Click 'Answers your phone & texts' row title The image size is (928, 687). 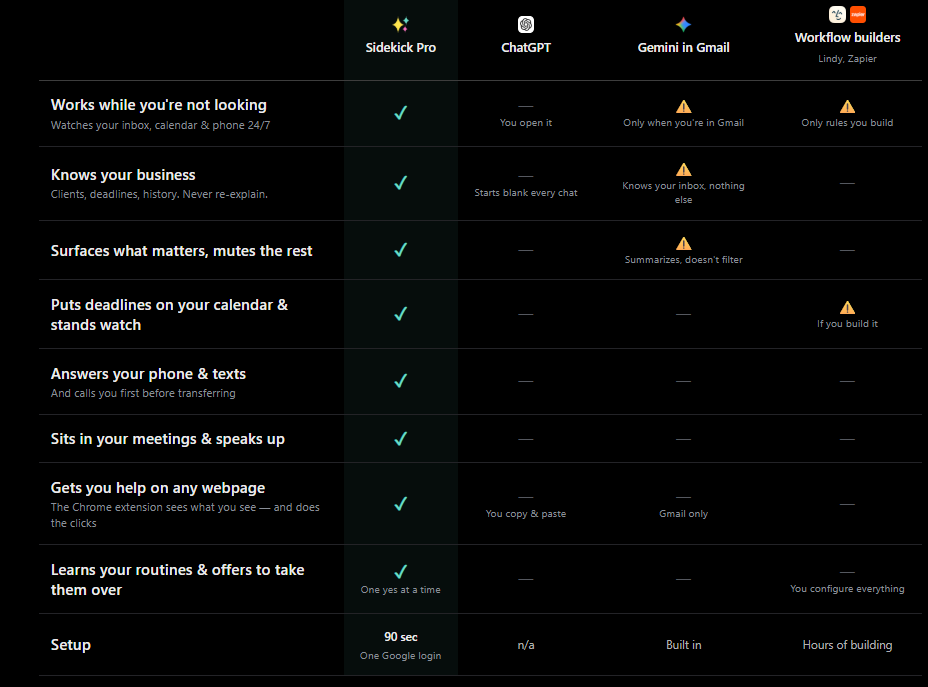tap(148, 374)
